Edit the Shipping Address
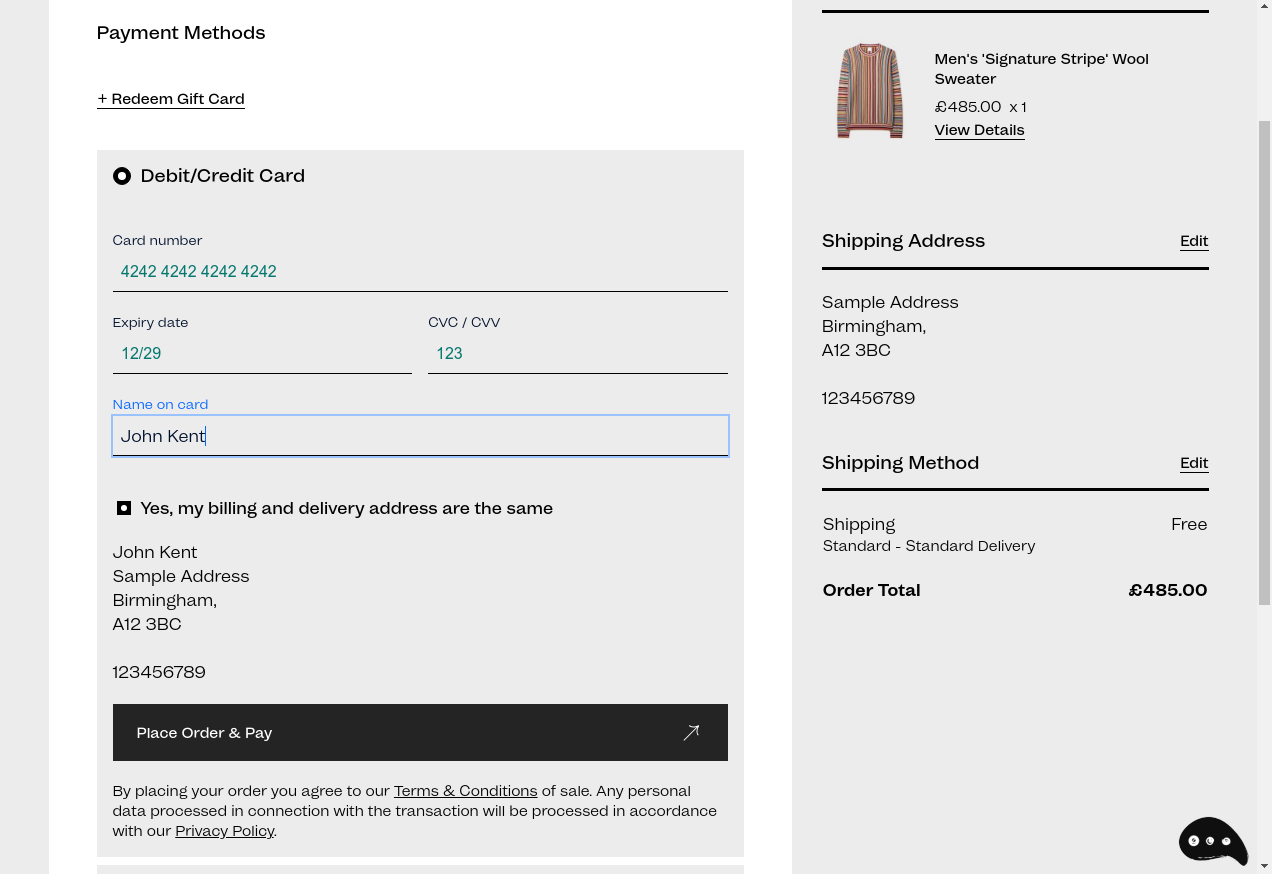This screenshot has width=1272, height=874. pos(1194,240)
